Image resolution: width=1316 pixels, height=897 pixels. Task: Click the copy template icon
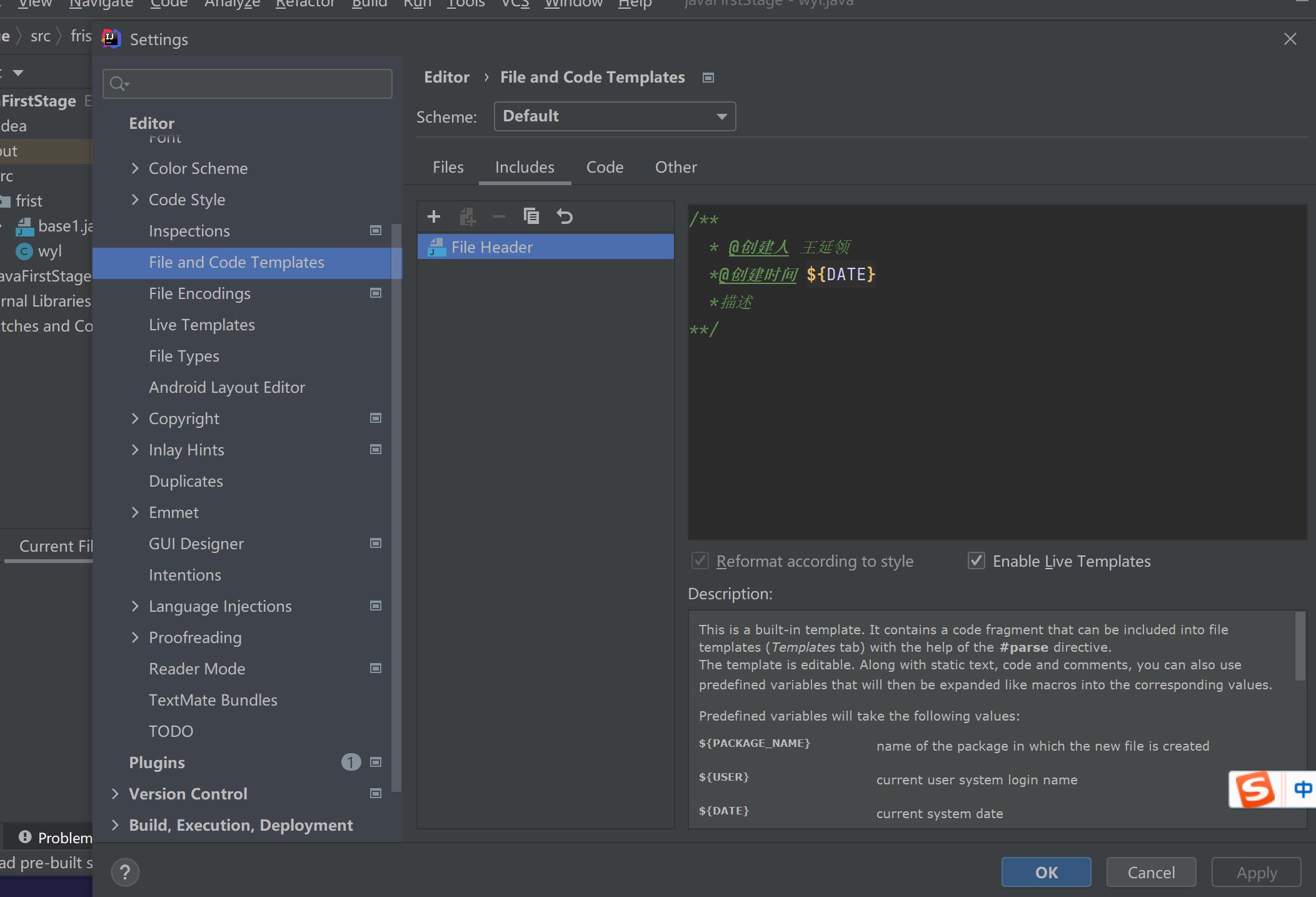[532, 216]
